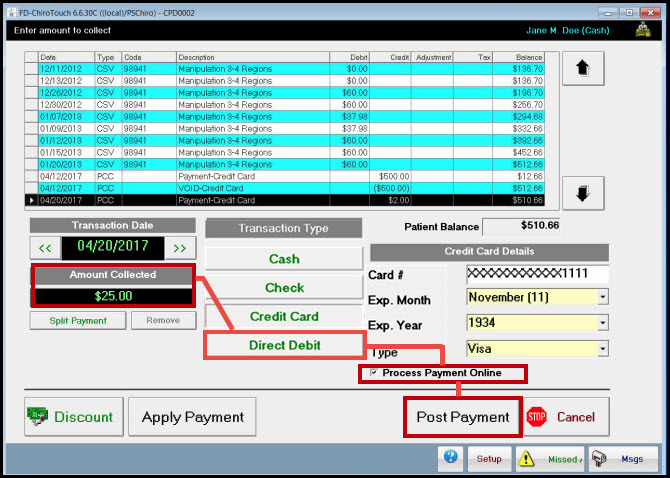This screenshot has height=478, width=670.
Task: Open Msgs mailbox button
Action: 624,459
